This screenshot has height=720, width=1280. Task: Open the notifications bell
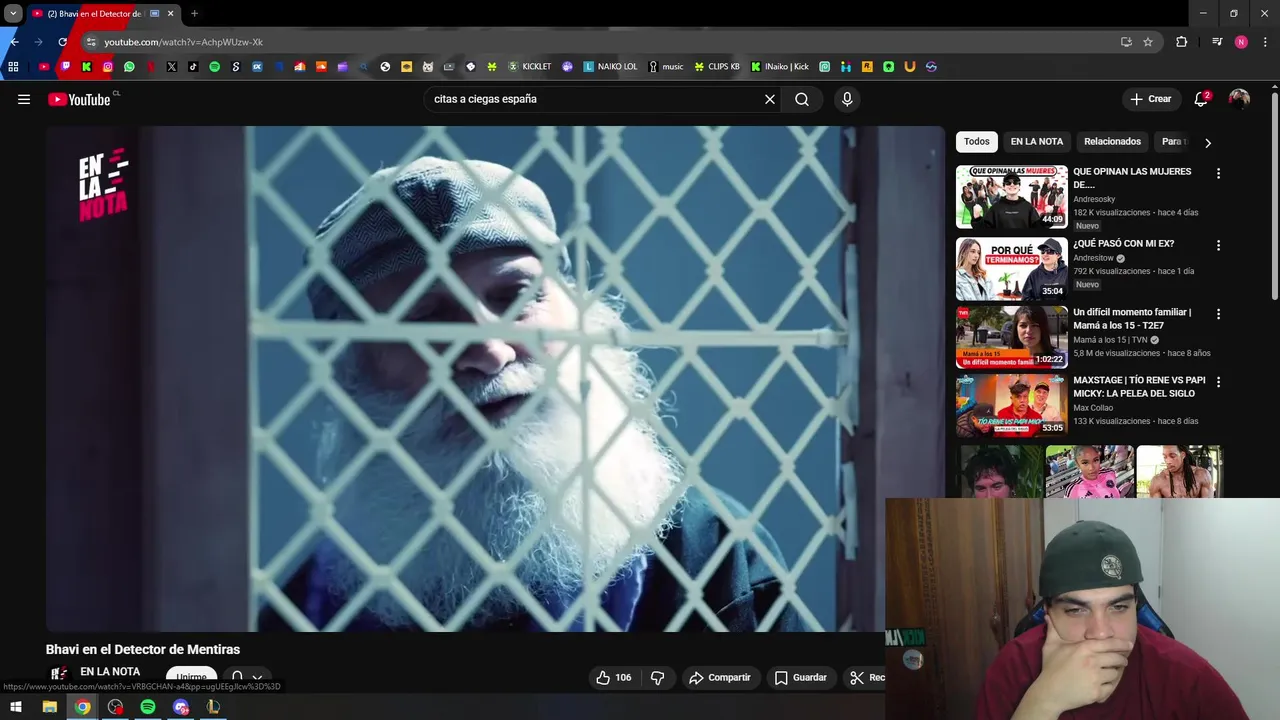[x=1201, y=99]
